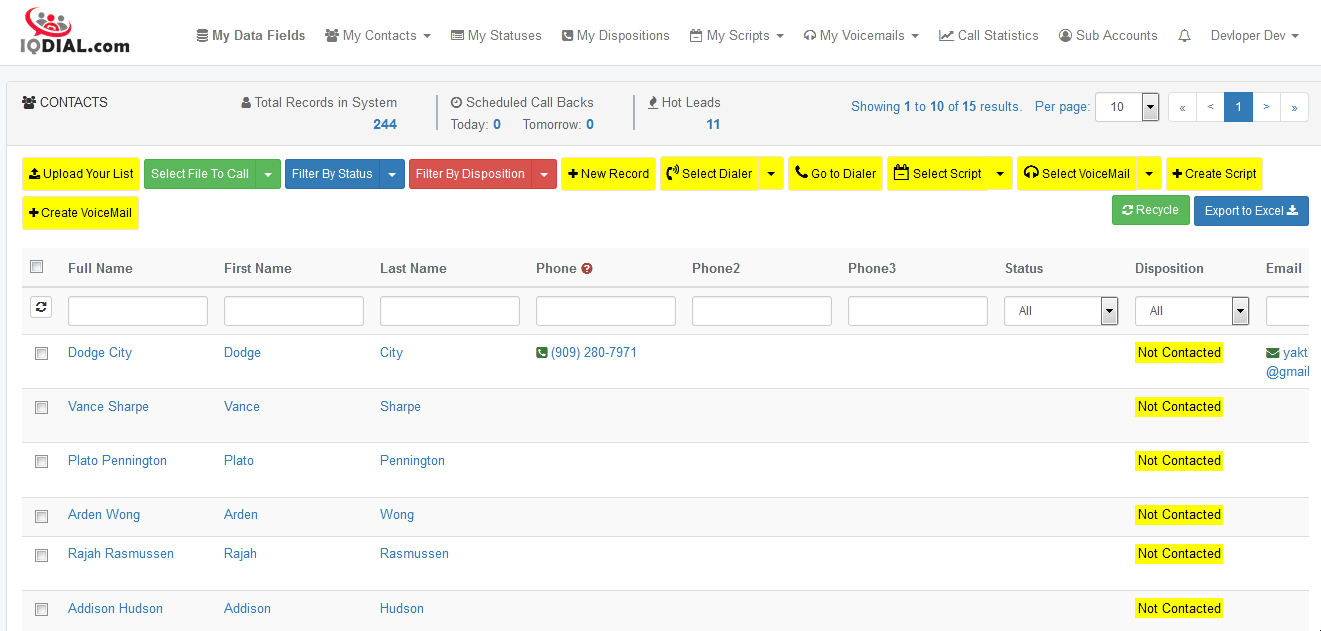This screenshot has width=1321, height=631.
Task: Click the Hot Leads count 11
Action: (713, 125)
